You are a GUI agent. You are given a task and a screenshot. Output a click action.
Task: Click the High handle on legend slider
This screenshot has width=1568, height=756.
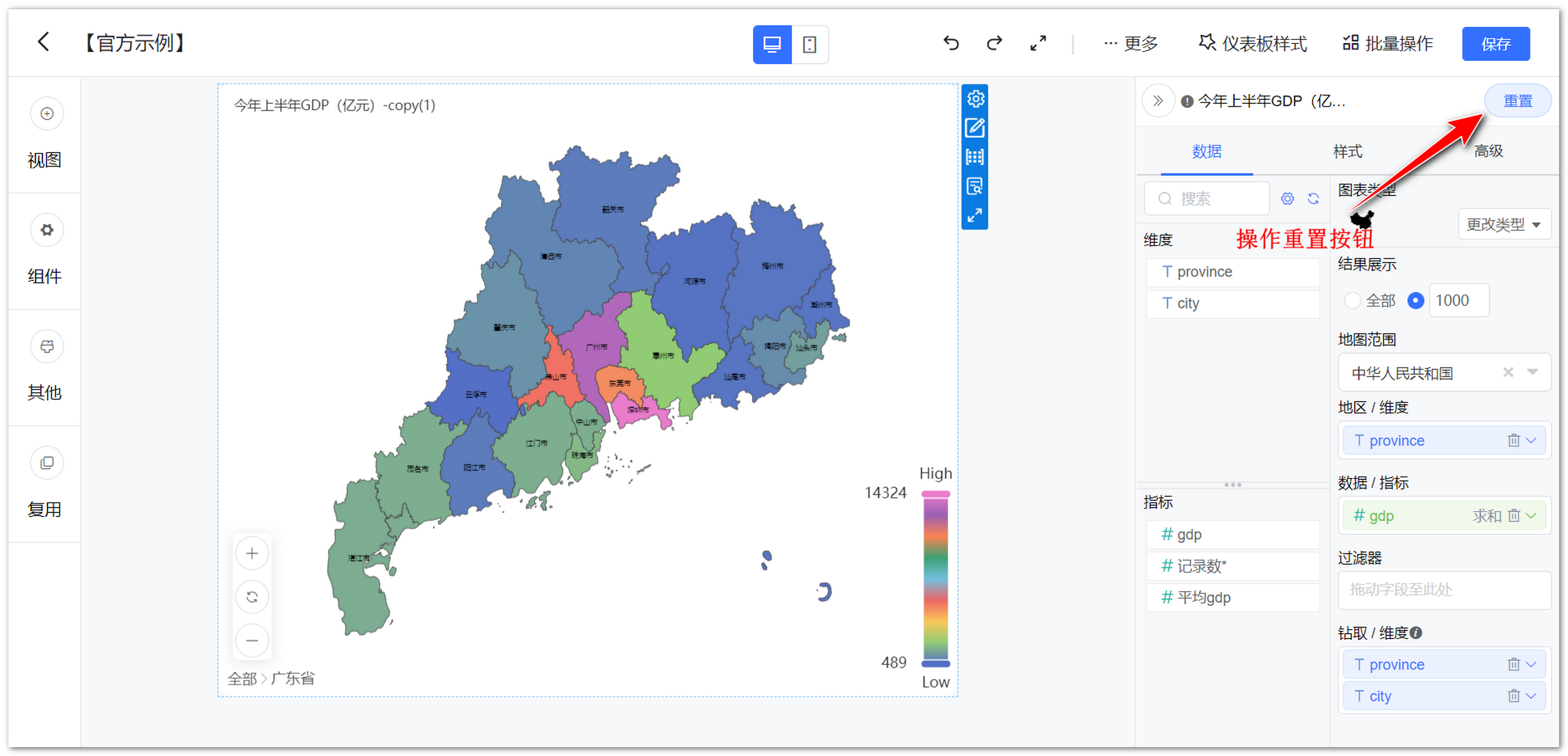tap(935, 494)
